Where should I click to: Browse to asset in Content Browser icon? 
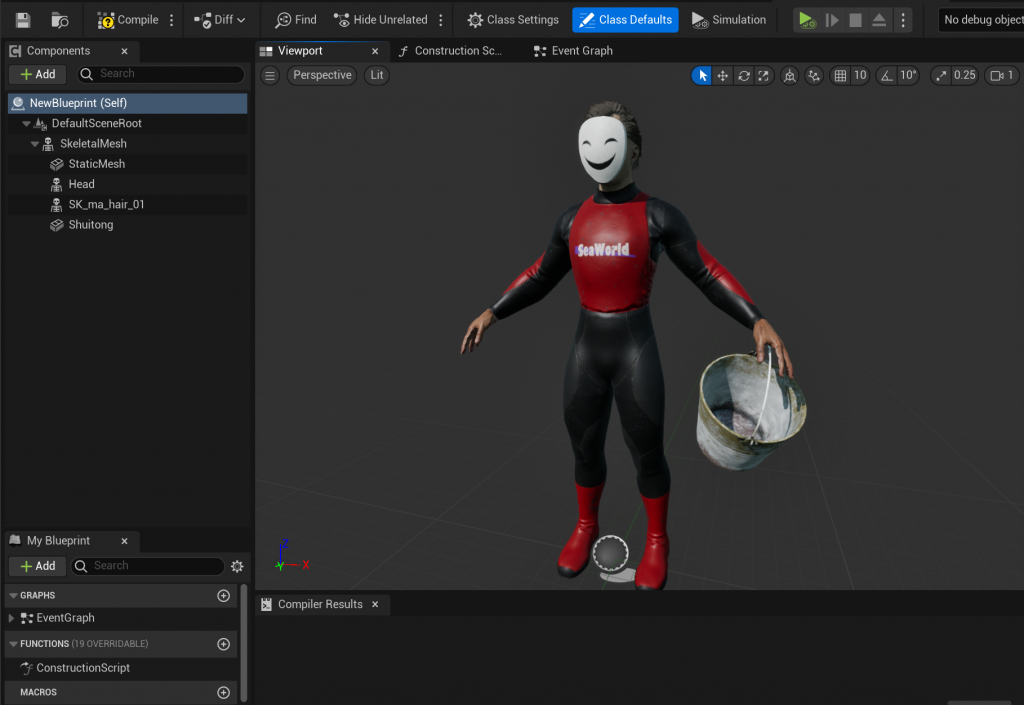[x=59, y=20]
